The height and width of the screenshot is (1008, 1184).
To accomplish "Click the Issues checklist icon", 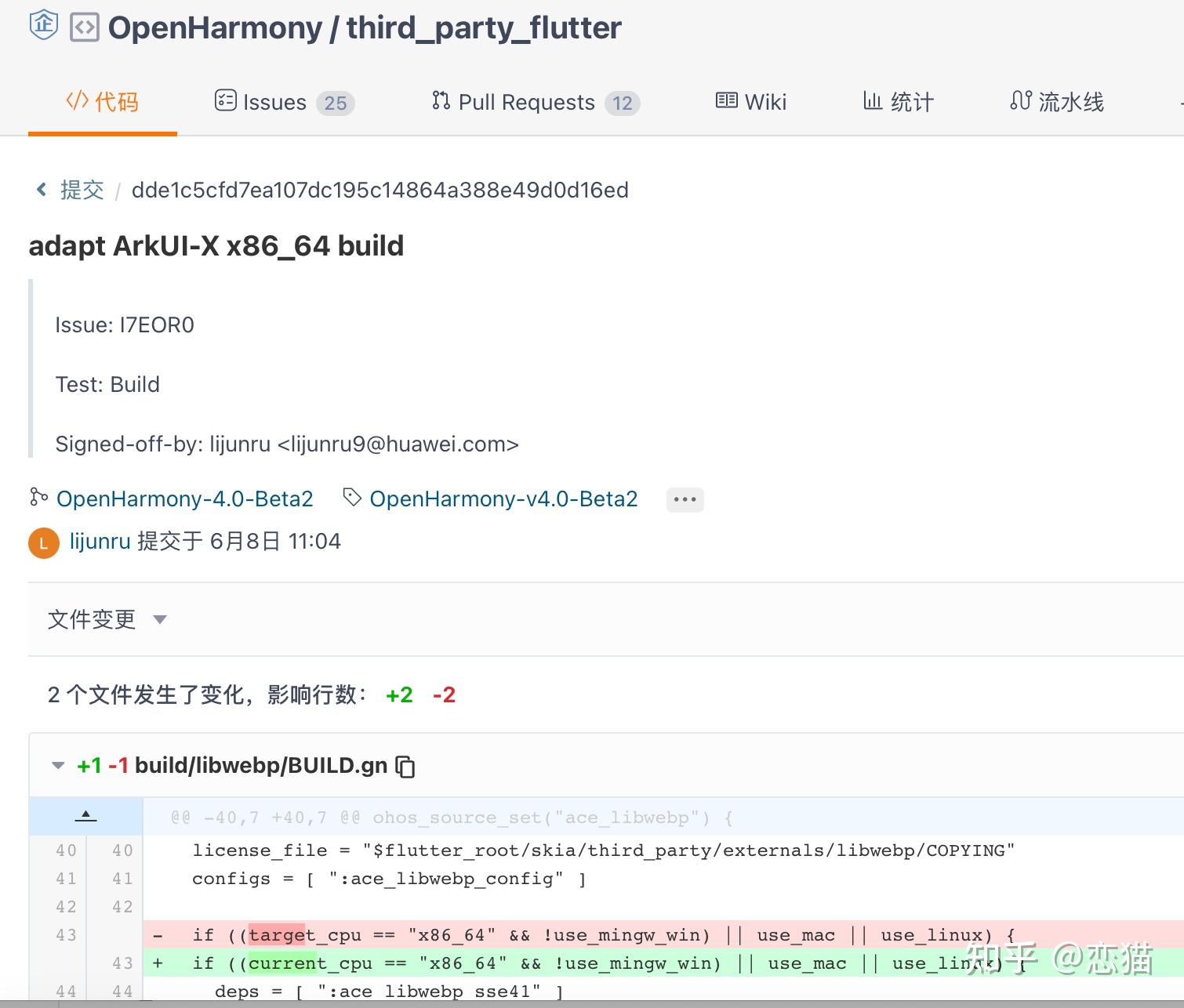I will (x=225, y=100).
